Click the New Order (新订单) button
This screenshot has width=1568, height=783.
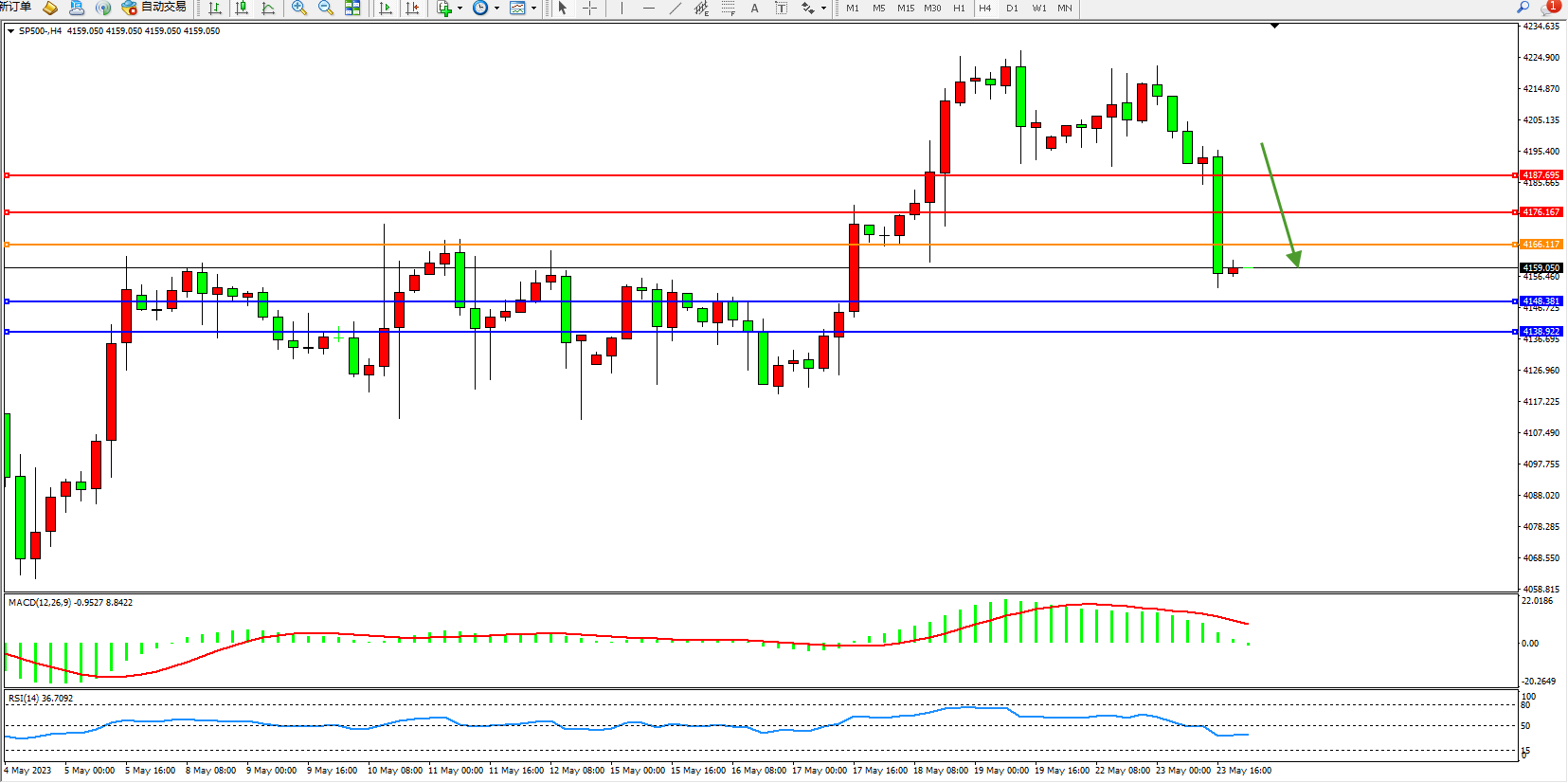click(x=15, y=8)
